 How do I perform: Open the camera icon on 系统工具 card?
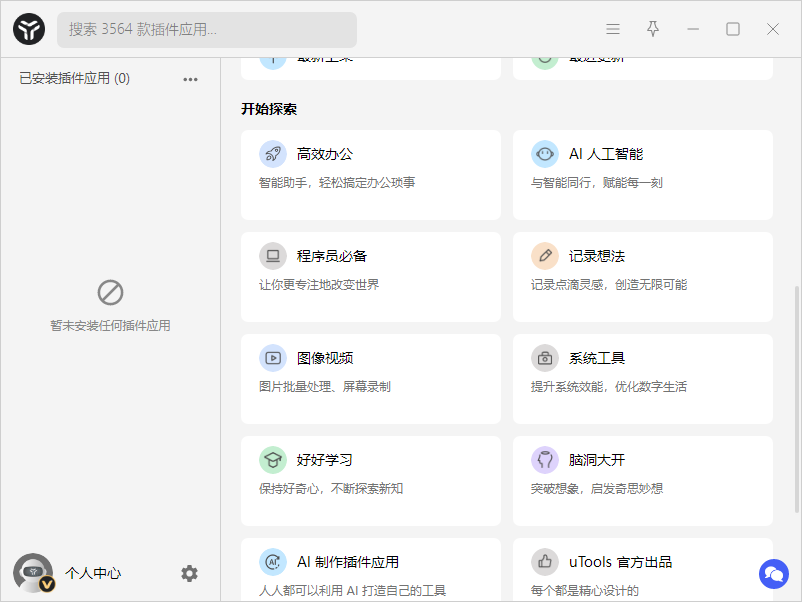click(x=544, y=357)
